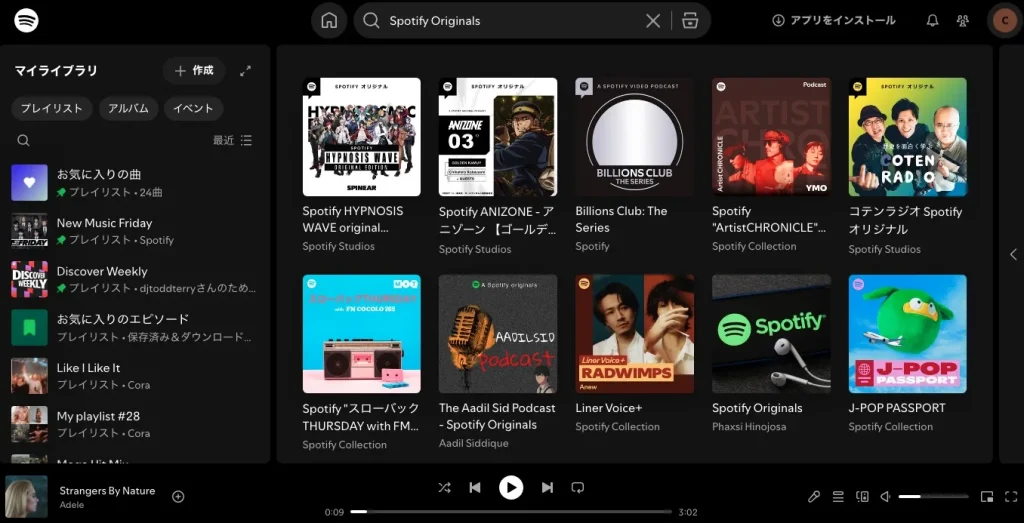
Task: Open the play queue icon
Action: [838, 497]
